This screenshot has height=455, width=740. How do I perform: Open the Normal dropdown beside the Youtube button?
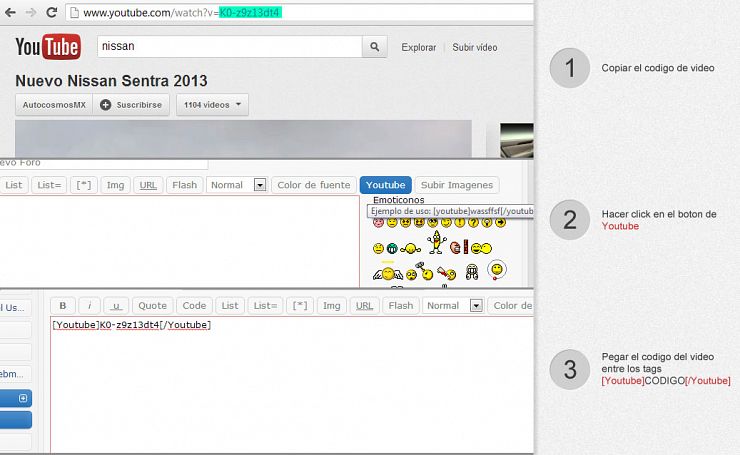click(x=236, y=185)
